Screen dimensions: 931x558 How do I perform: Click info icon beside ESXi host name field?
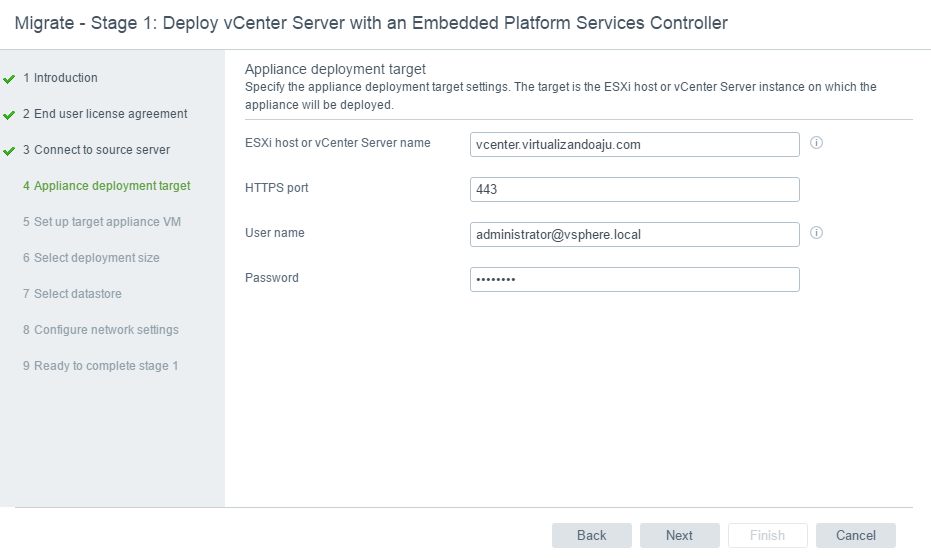click(816, 143)
